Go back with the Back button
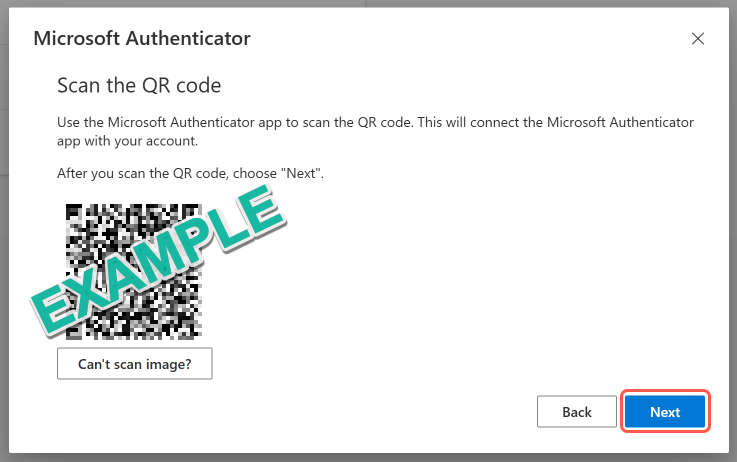 (x=577, y=412)
